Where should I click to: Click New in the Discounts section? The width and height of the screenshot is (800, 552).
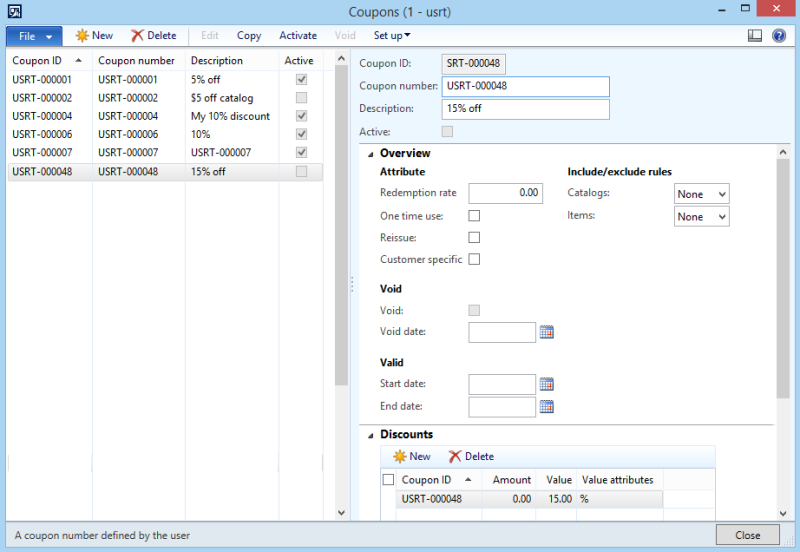[x=400, y=456]
